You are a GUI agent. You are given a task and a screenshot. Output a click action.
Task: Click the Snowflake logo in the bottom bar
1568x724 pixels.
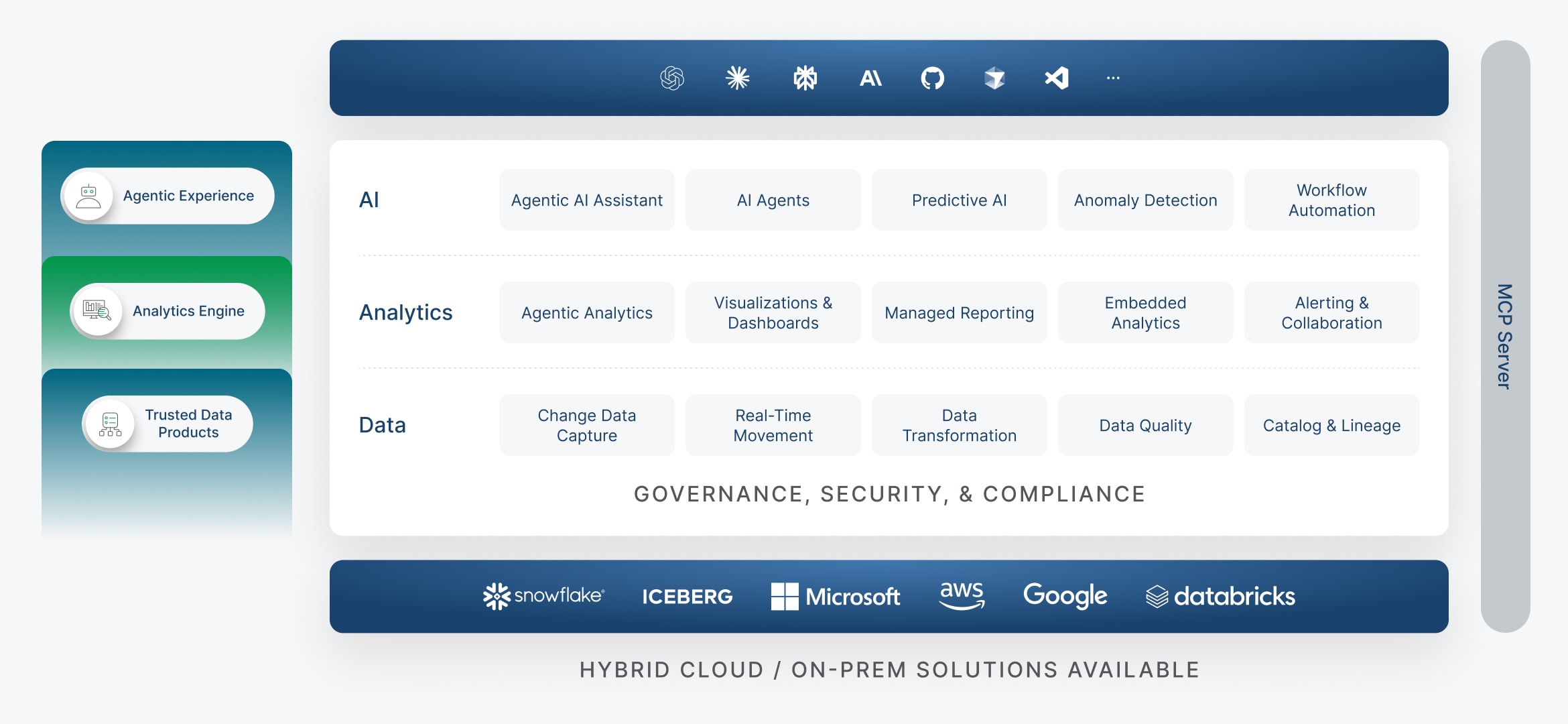[x=543, y=595]
